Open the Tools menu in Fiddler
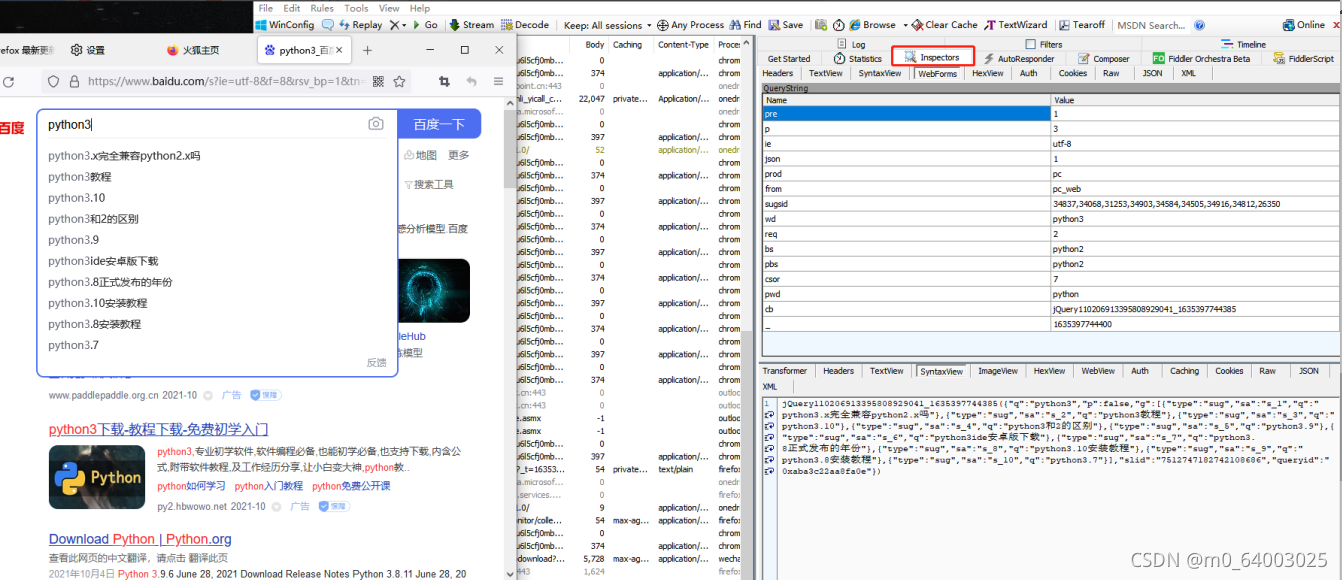 pyautogui.click(x=356, y=8)
